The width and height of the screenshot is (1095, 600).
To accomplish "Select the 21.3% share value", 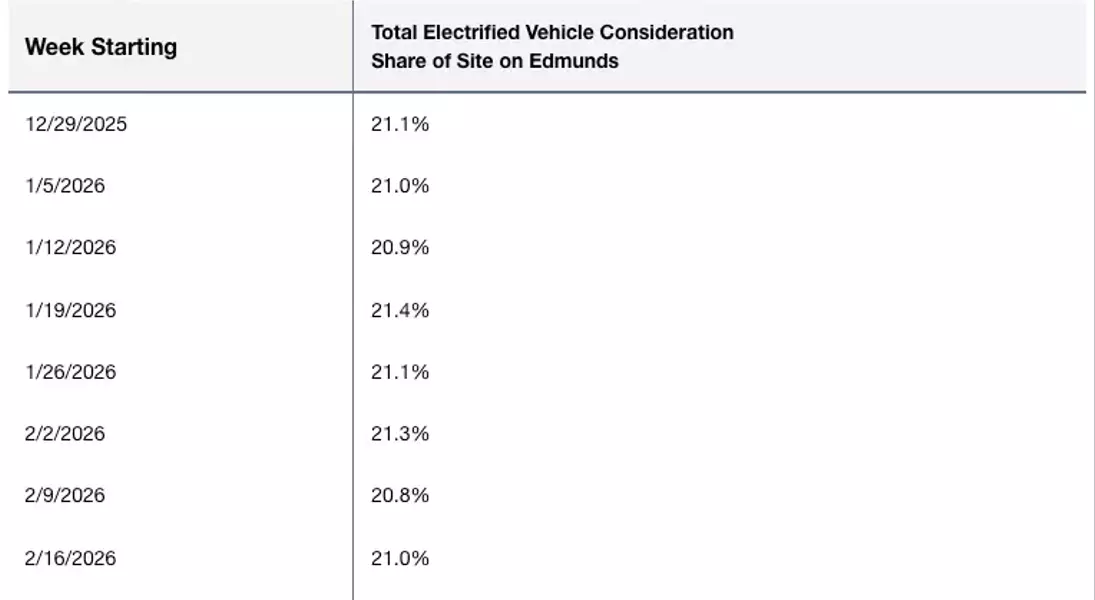I will click(400, 434).
